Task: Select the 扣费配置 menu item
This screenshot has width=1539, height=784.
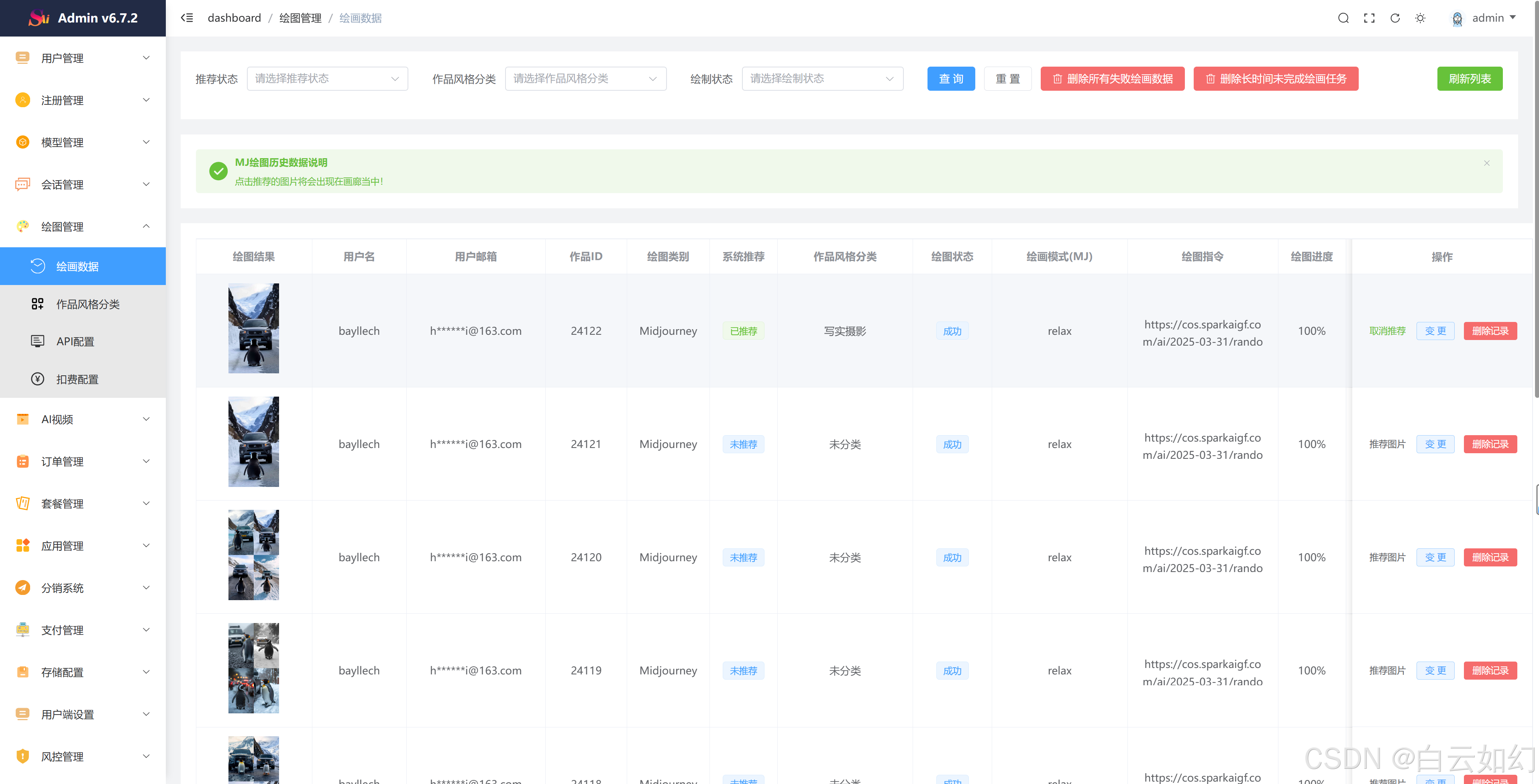Action: 77,379
